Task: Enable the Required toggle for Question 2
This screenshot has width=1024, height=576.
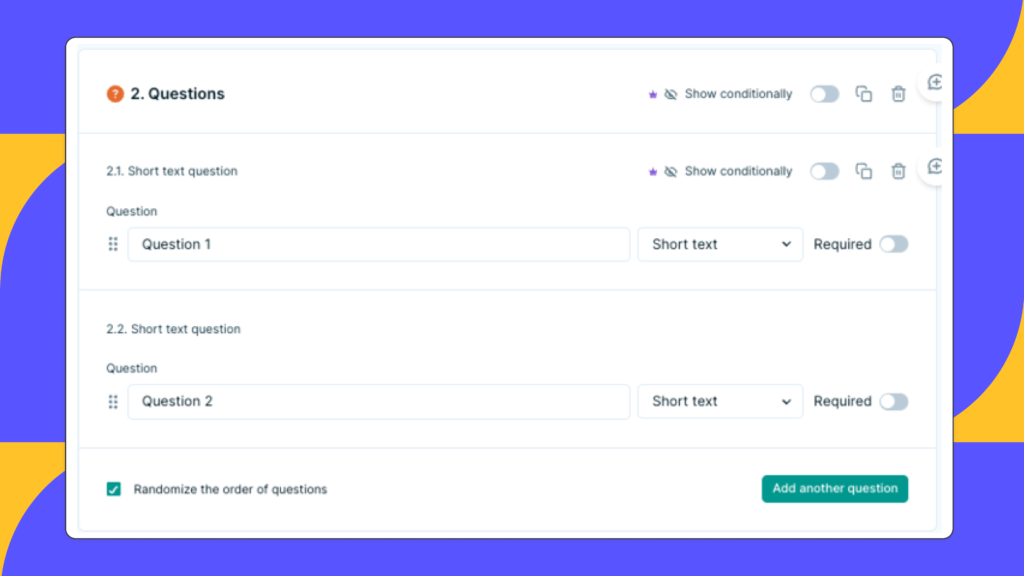Action: click(x=895, y=401)
